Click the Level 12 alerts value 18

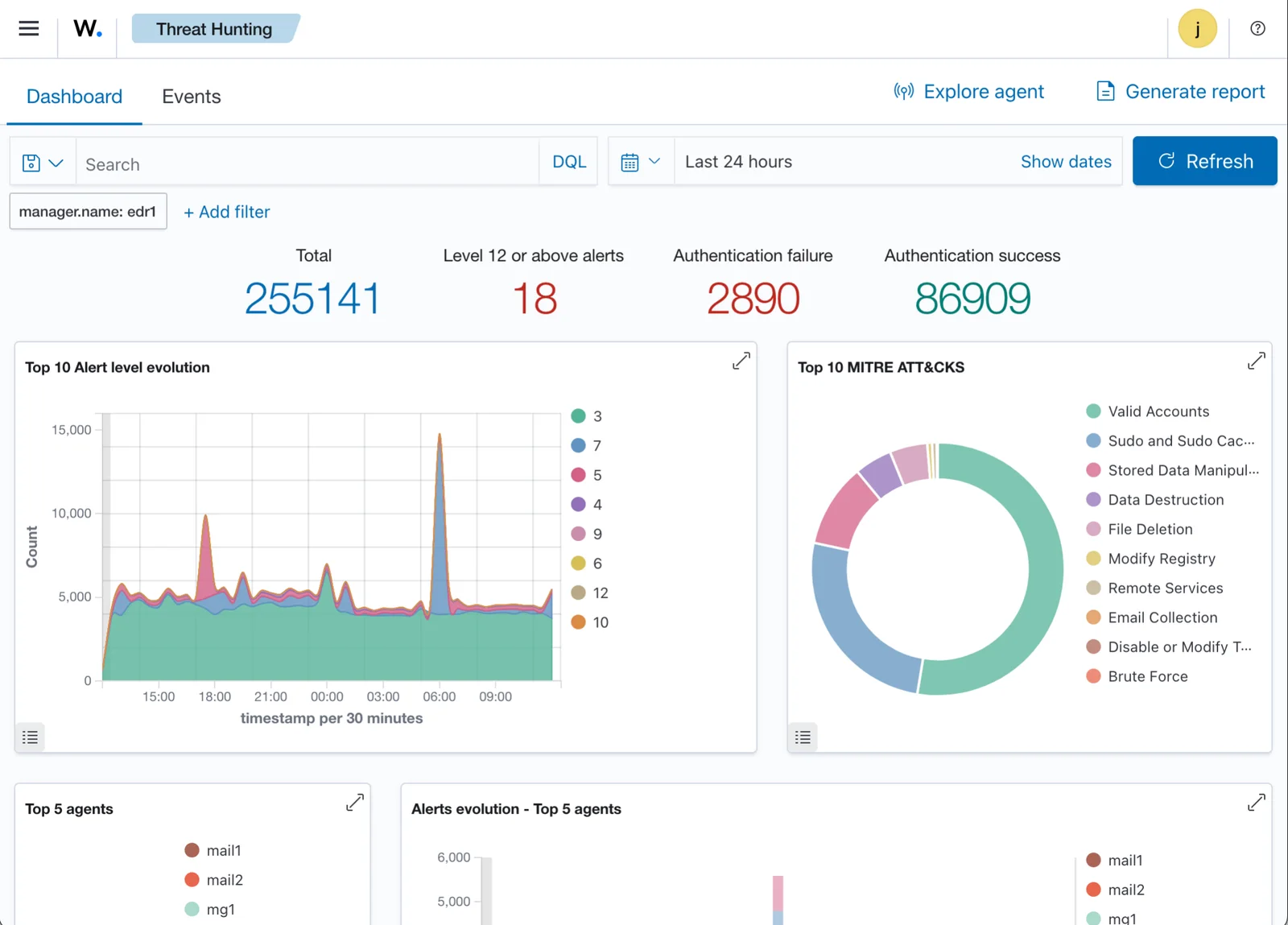[x=535, y=299]
